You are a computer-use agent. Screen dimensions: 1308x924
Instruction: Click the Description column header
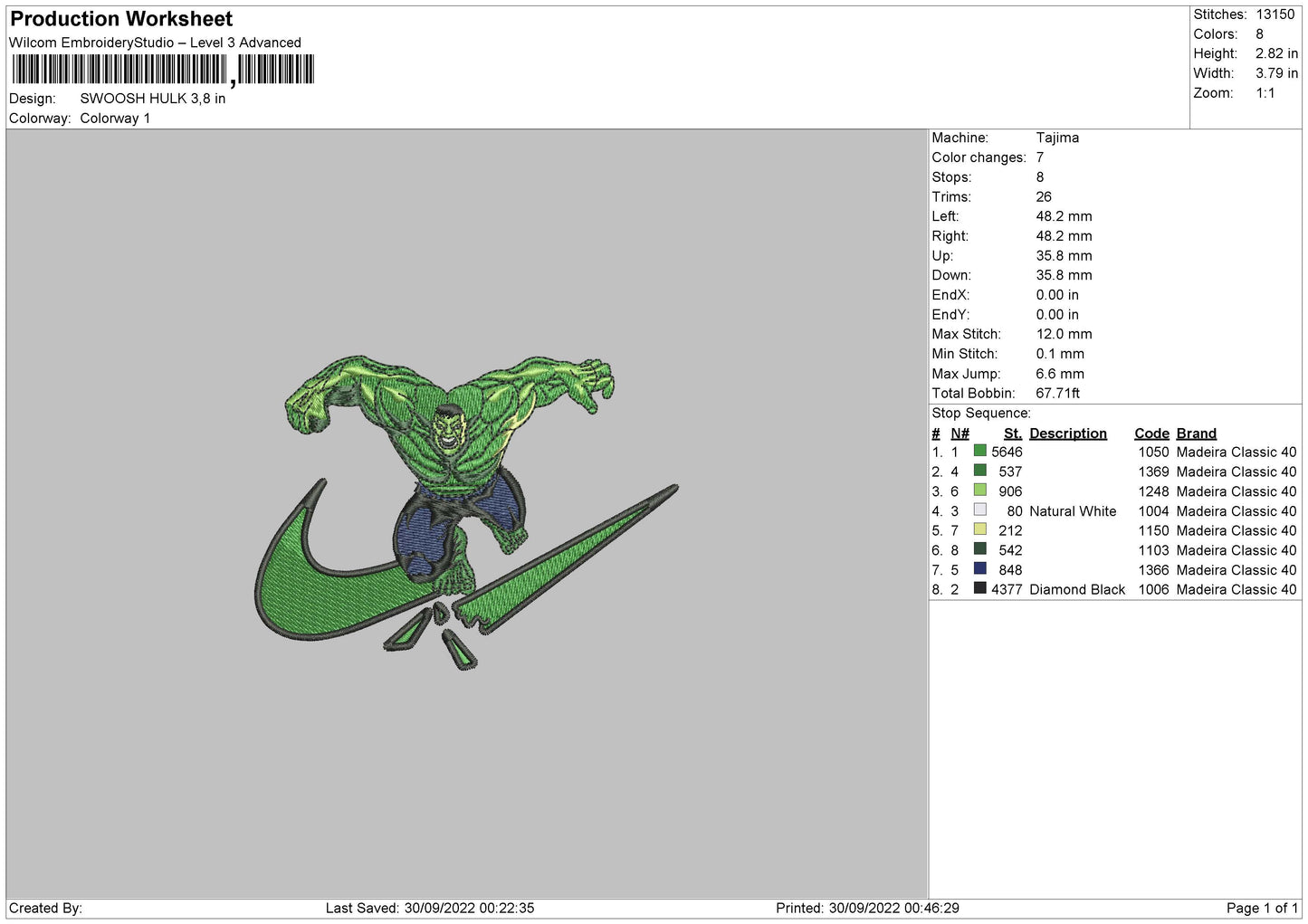pyautogui.click(x=1067, y=433)
